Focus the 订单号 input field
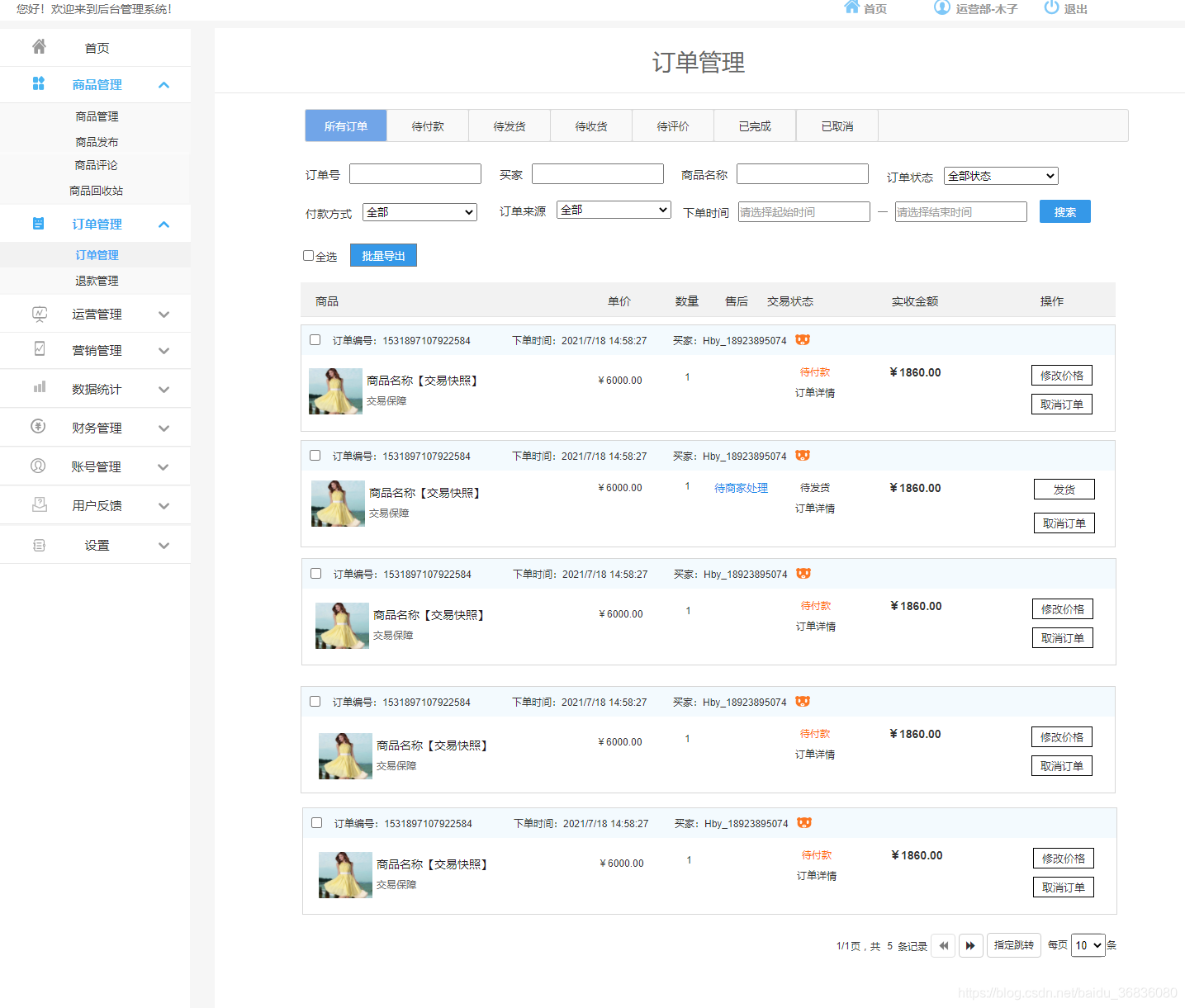1185x1008 pixels. [x=415, y=173]
